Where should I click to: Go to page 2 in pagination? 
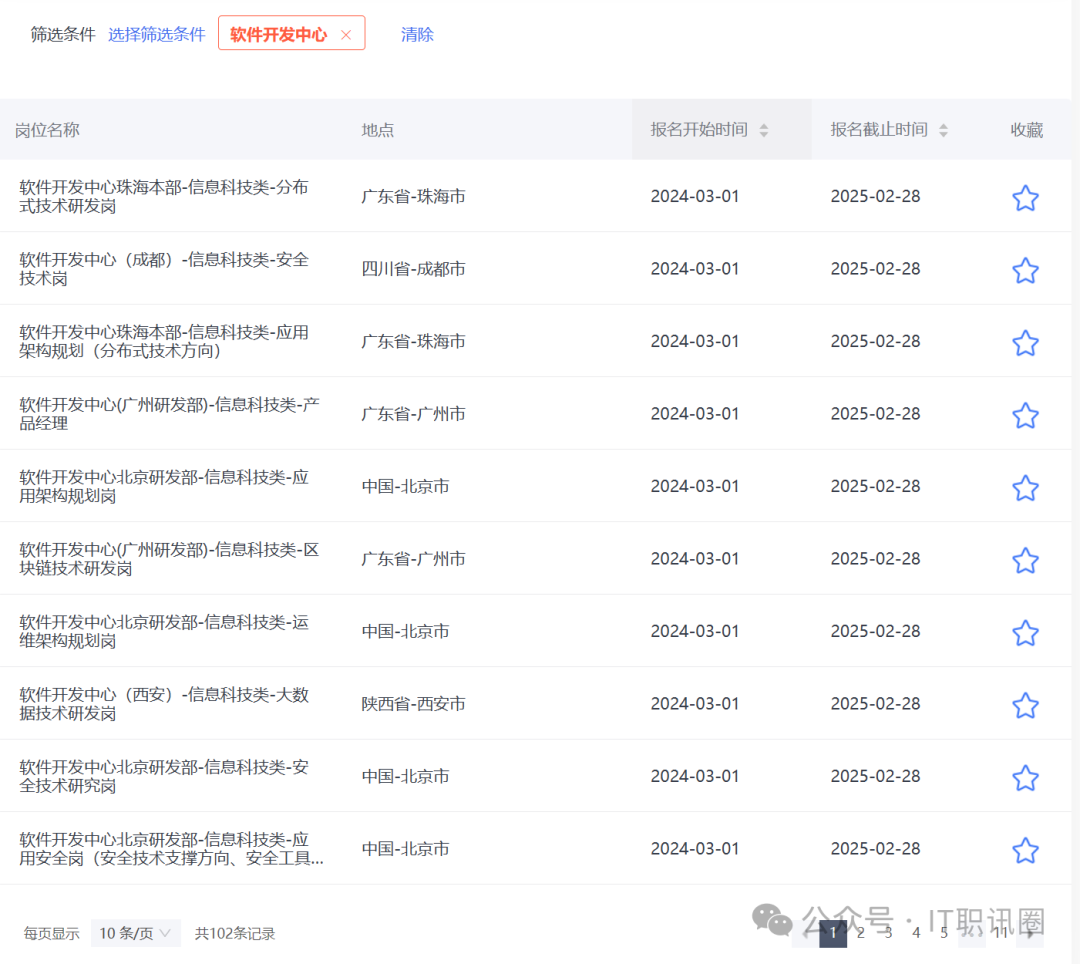(x=860, y=933)
